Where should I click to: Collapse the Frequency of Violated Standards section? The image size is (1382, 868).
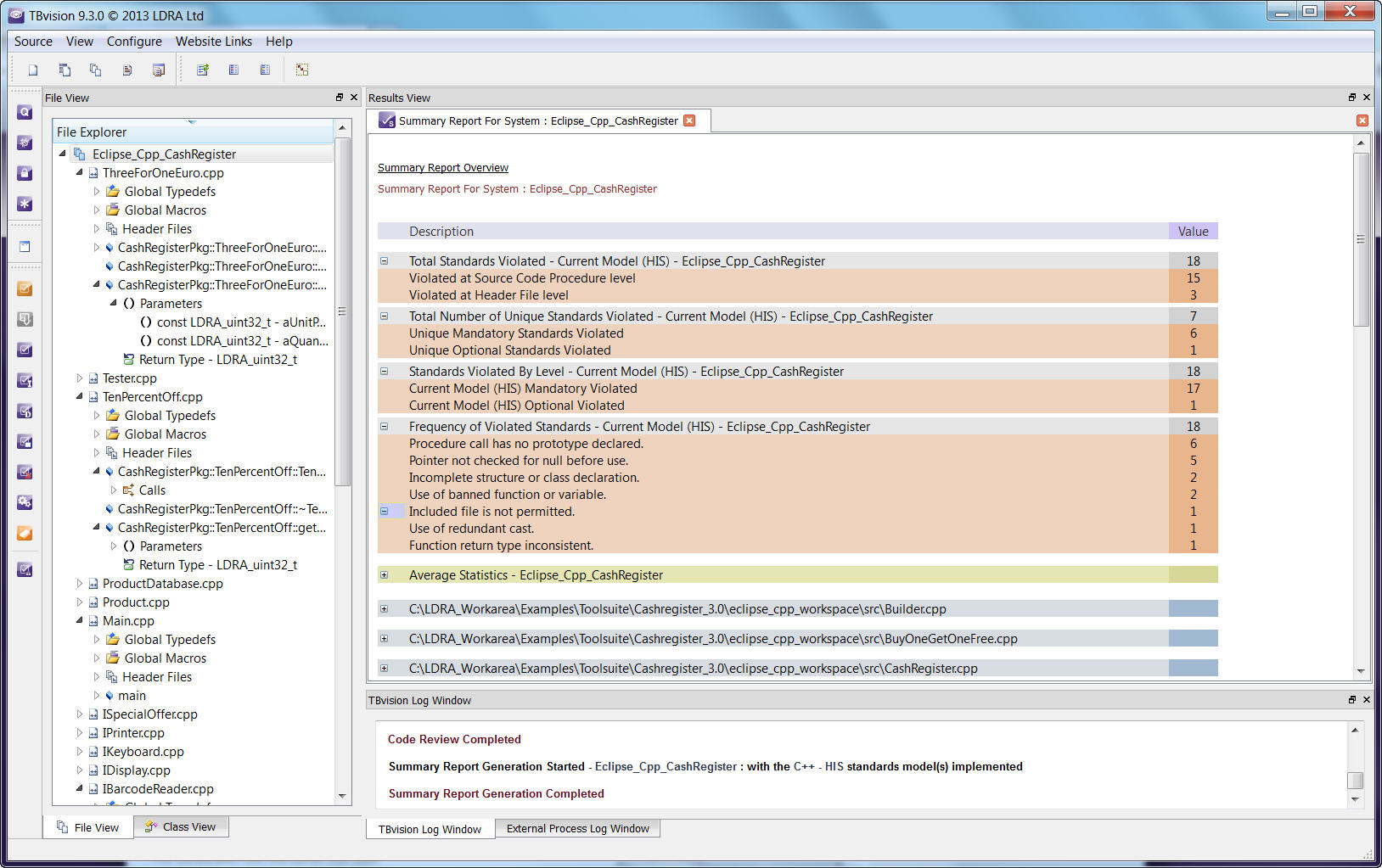384,427
